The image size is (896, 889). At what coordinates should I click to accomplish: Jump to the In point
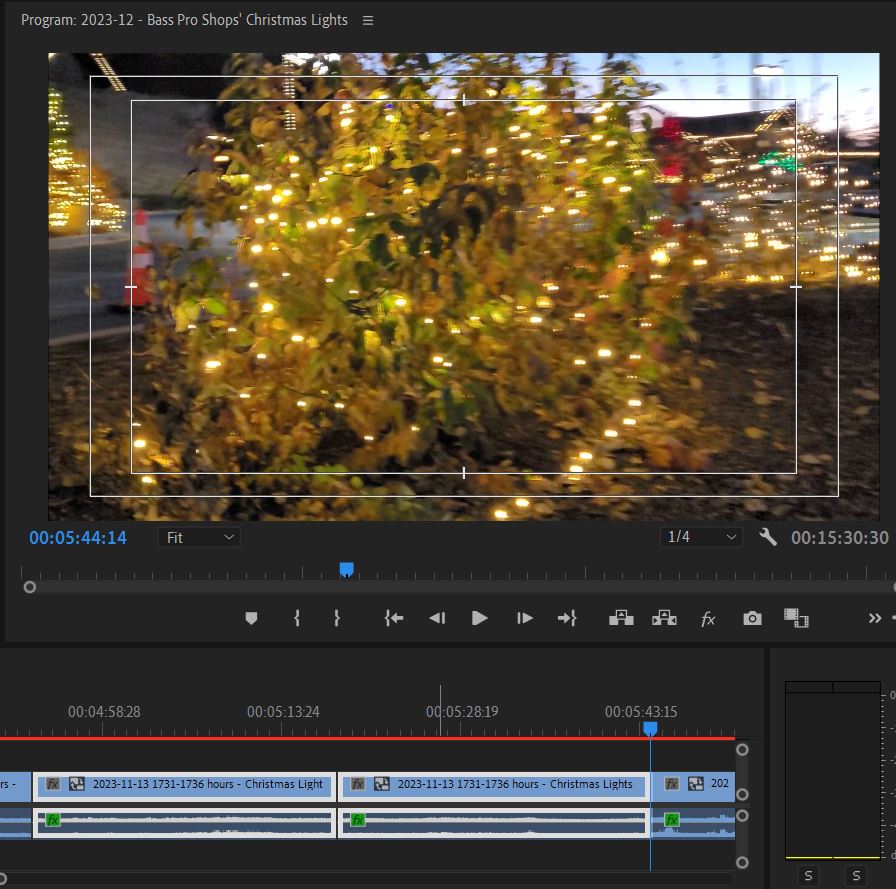(x=394, y=618)
